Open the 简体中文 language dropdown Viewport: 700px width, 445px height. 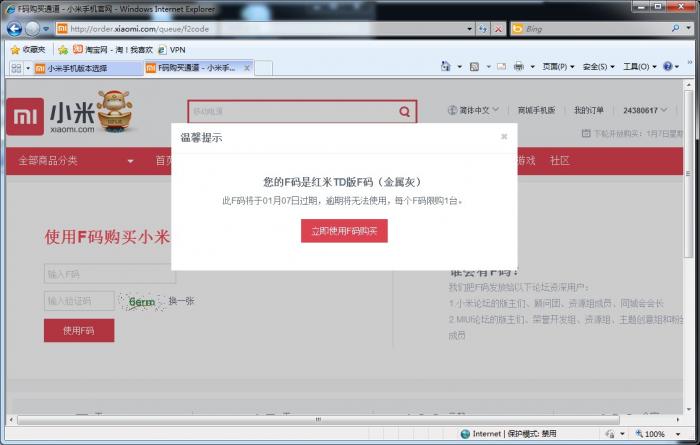[x=473, y=110]
